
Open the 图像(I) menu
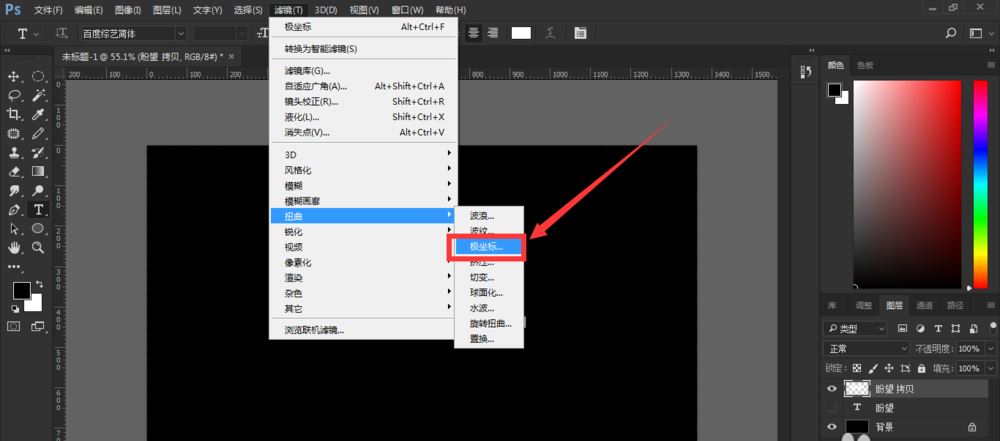128,10
